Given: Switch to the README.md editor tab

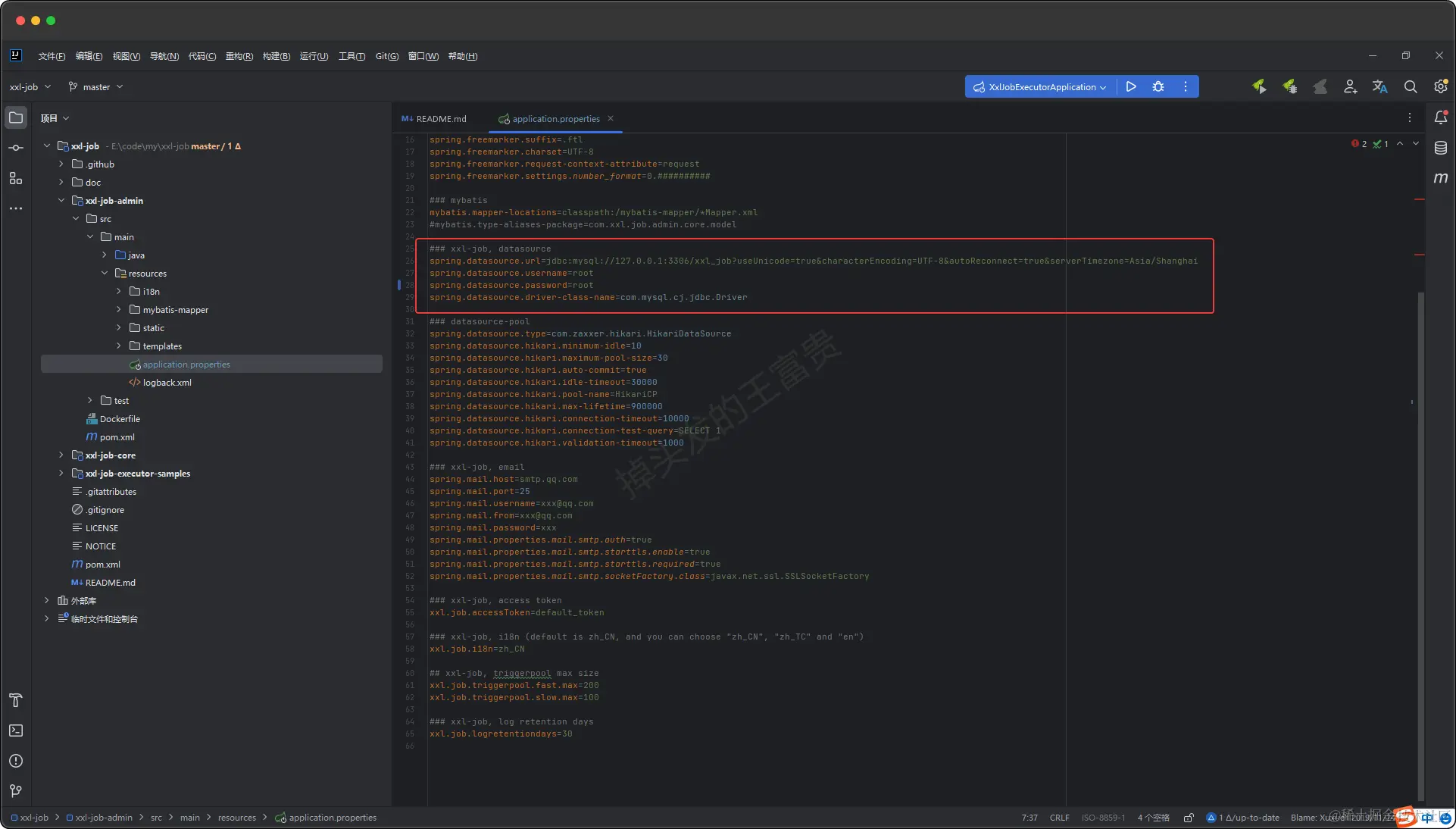Looking at the screenshot, I should [x=441, y=119].
